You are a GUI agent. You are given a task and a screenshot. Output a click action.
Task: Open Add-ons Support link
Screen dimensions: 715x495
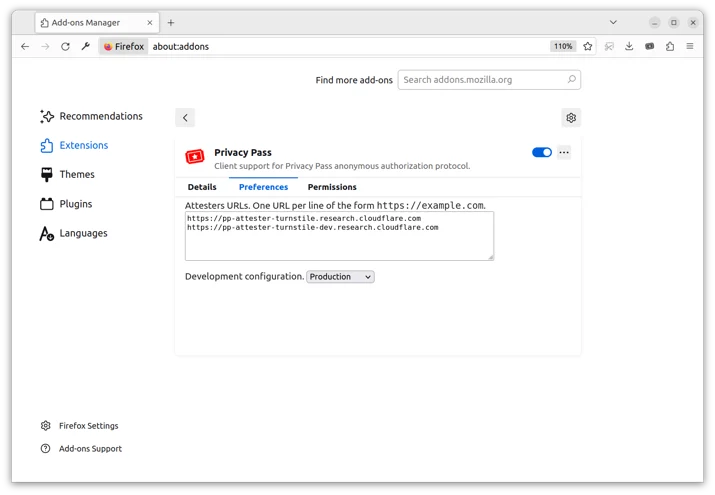pos(81,449)
